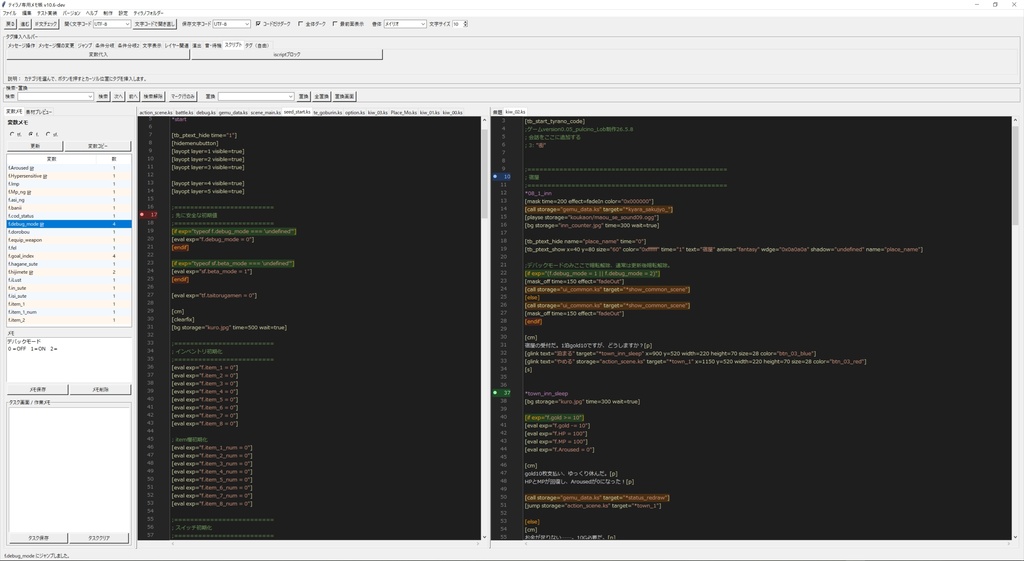This screenshot has width=1024, height=561.
Task: Open the 設定 menu
Action: coord(123,13)
